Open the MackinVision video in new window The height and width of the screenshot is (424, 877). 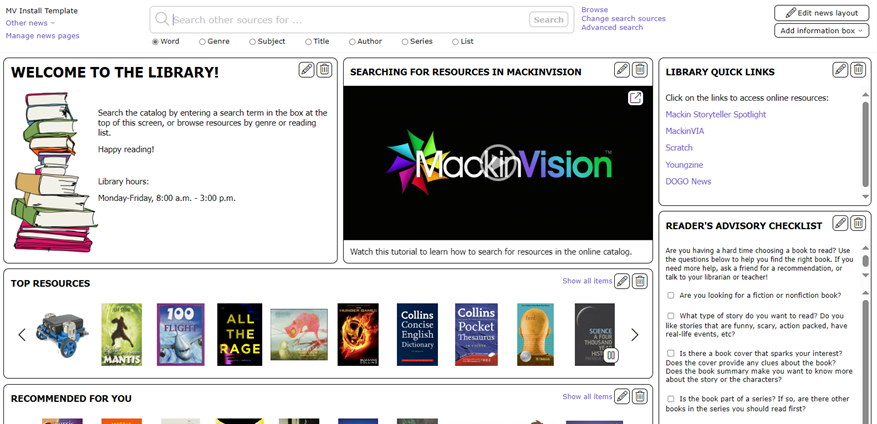pyautogui.click(x=635, y=98)
